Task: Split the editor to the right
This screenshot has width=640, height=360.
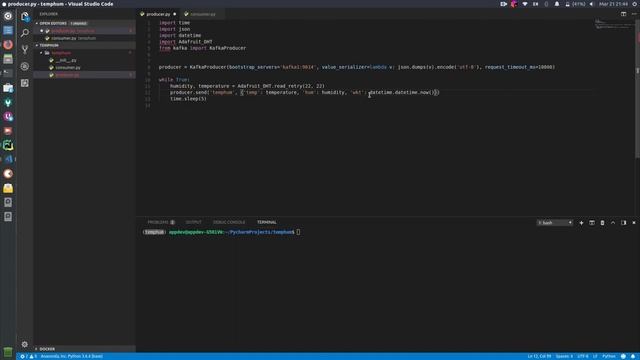Action: (x=623, y=14)
